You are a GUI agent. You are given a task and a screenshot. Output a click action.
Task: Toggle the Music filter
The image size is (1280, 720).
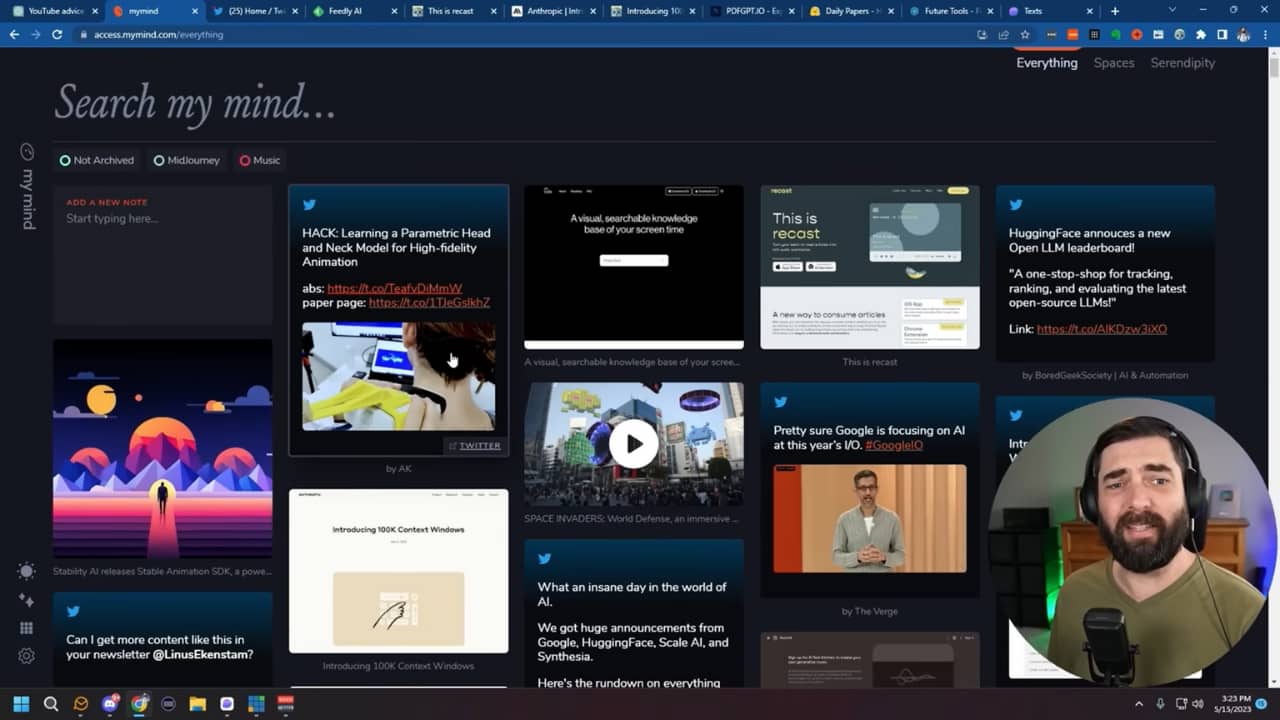[x=259, y=160]
